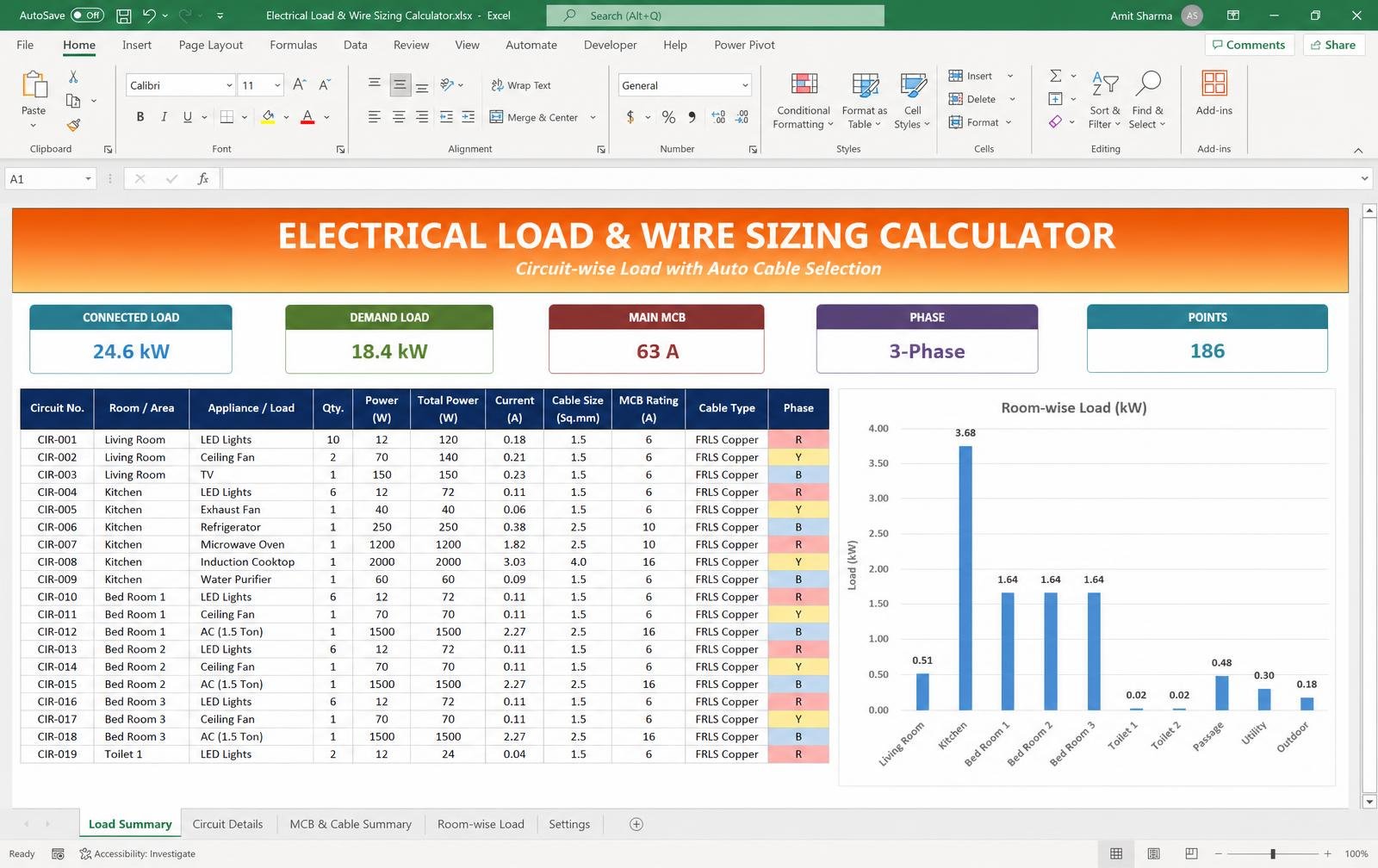Click Decrease Decimal icon
The height and width of the screenshot is (868, 1378).
(742, 117)
